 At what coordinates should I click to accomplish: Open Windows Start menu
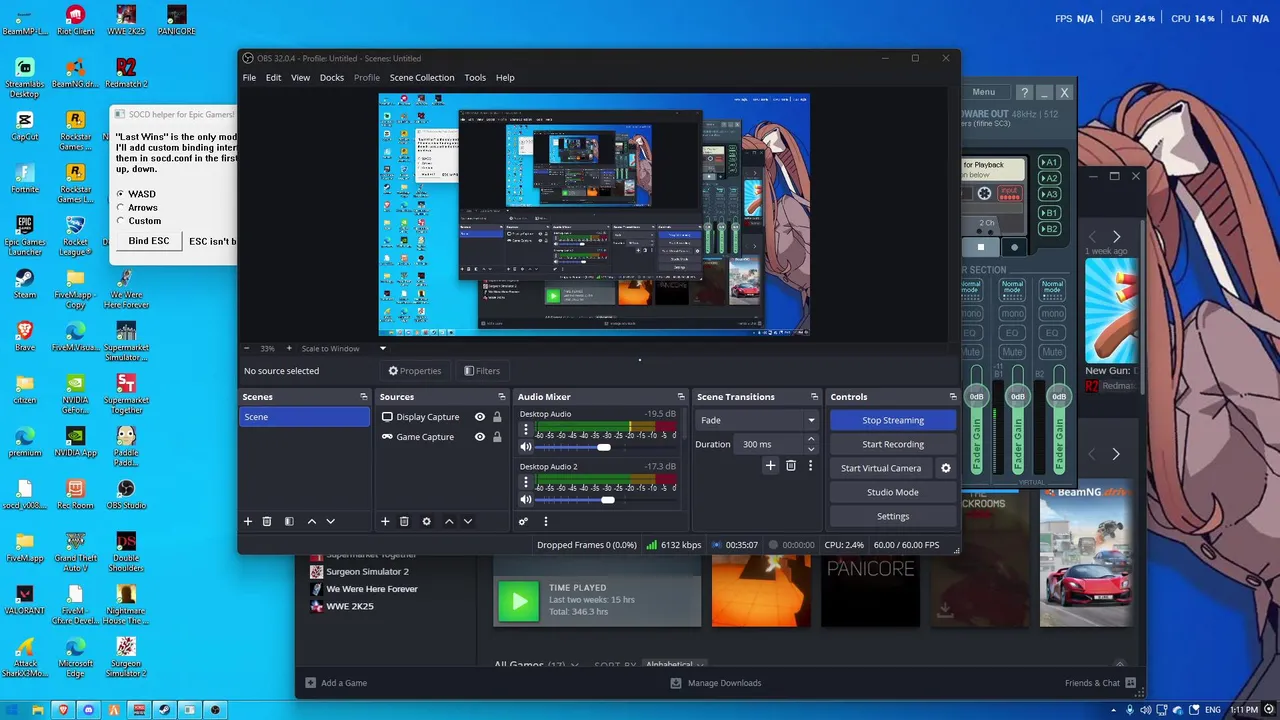coord(12,710)
